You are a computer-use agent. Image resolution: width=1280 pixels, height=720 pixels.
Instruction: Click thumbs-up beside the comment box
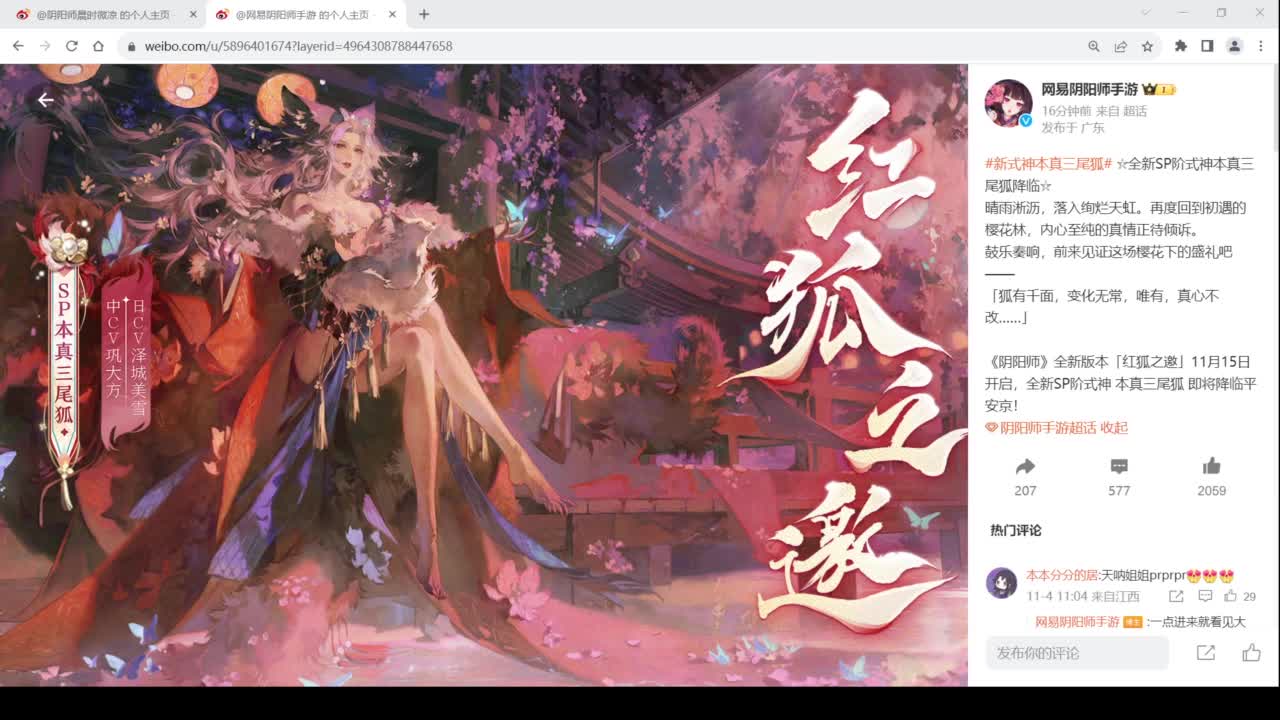click(1251, 653)
